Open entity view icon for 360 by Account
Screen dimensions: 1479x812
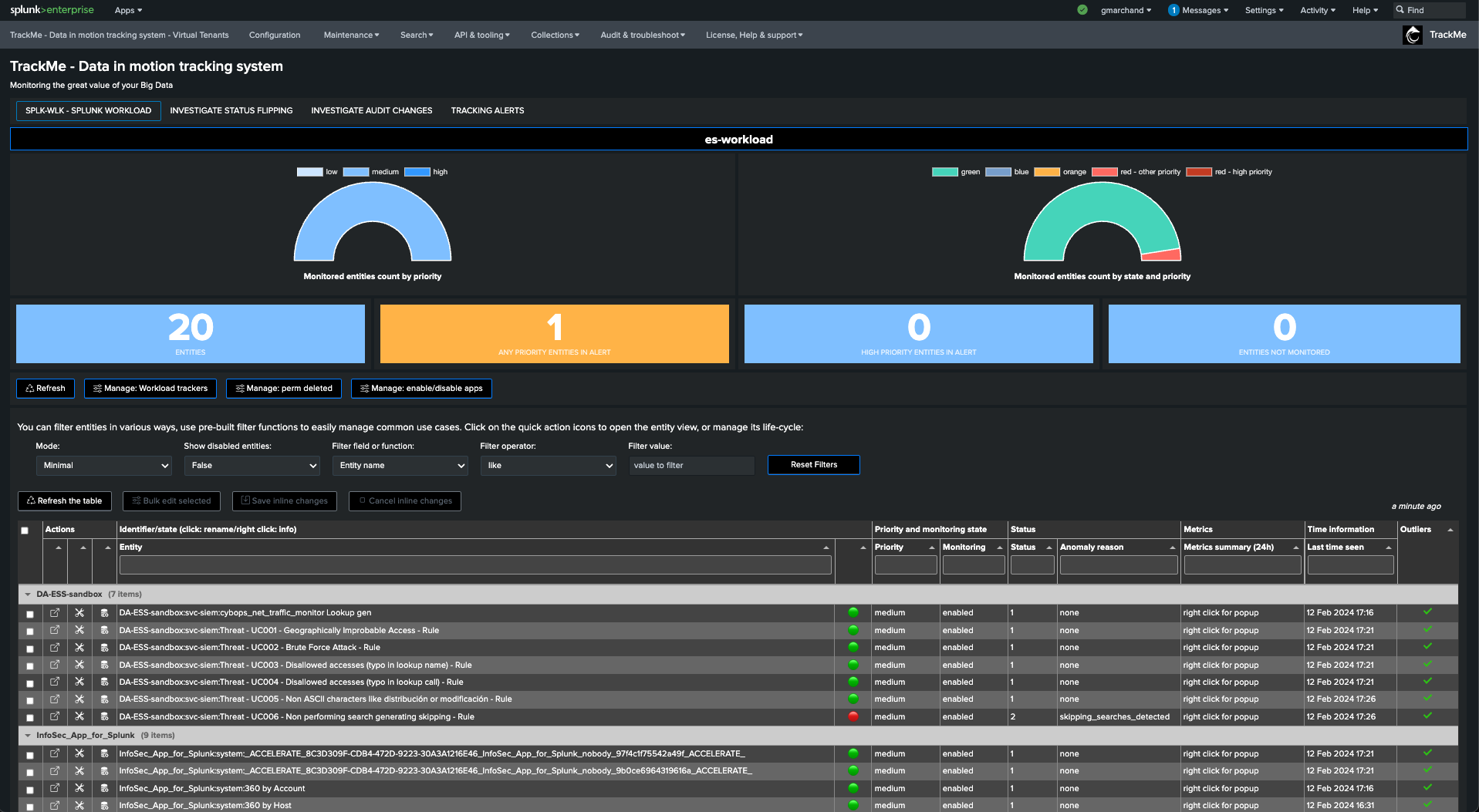(55, 788)
